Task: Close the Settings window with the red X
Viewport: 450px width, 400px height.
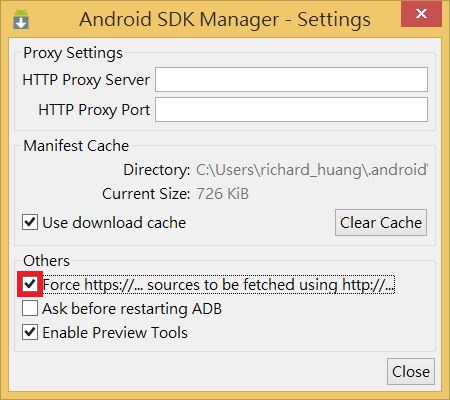Action: point(421,14)
